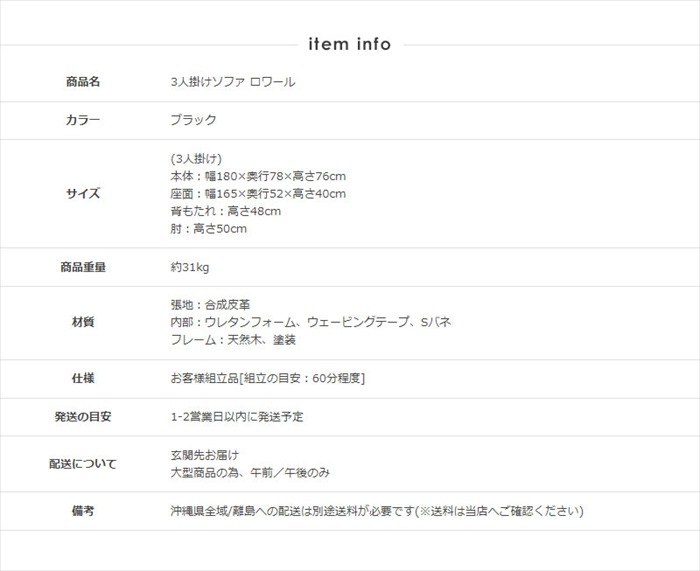Select the 約31kg weight value
Image resolution: width=700 pixels, height=571 pixels.
tap(190, 267)
